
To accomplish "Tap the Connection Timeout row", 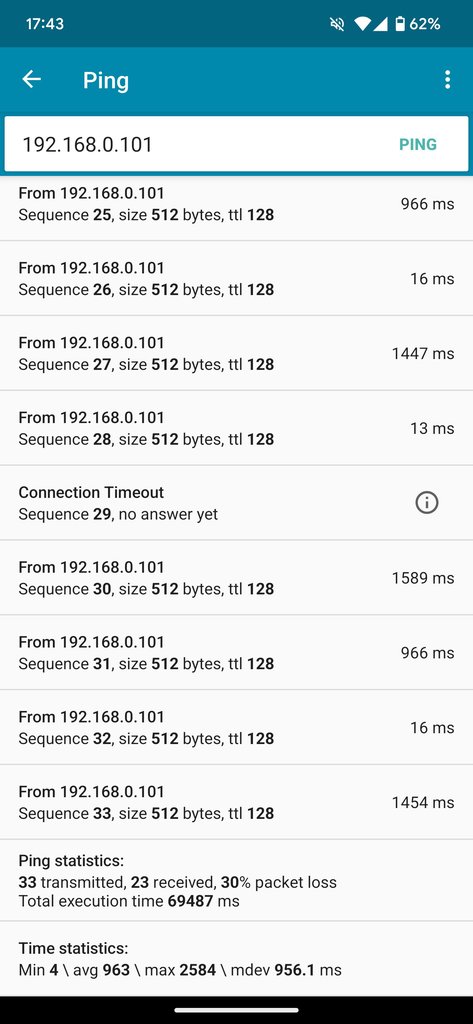I will 236,503.
